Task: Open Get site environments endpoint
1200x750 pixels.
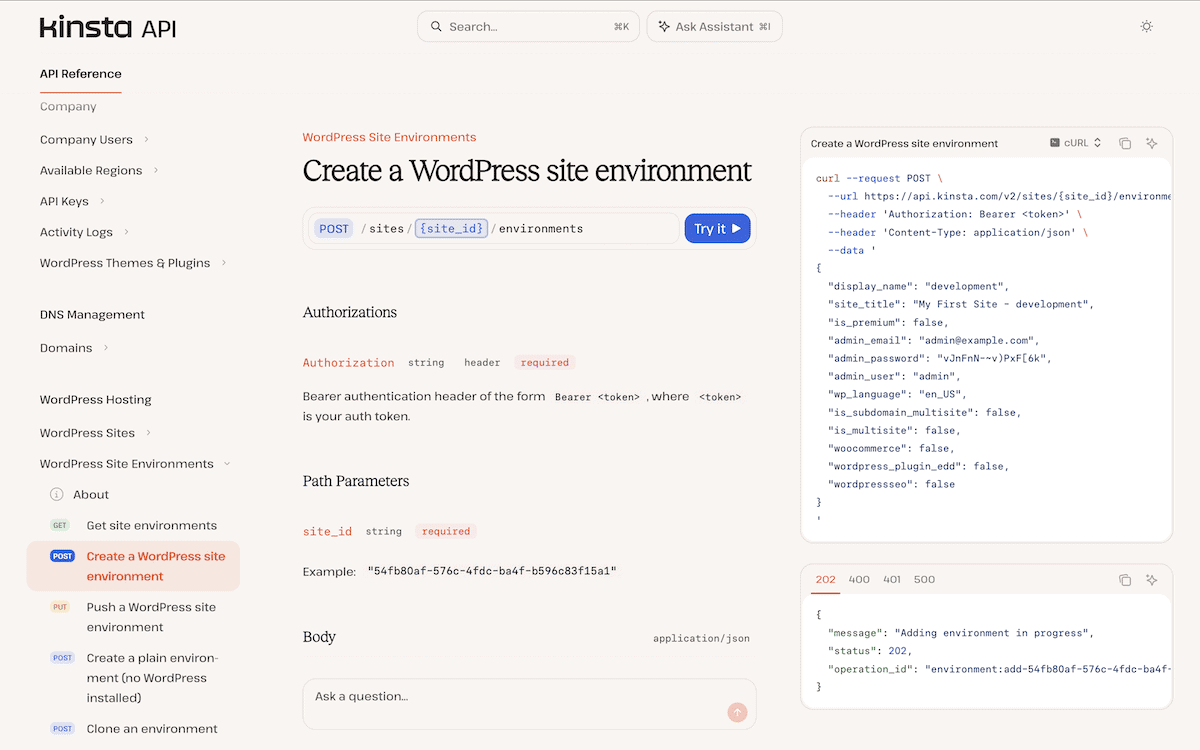Action: coord(152,525)
